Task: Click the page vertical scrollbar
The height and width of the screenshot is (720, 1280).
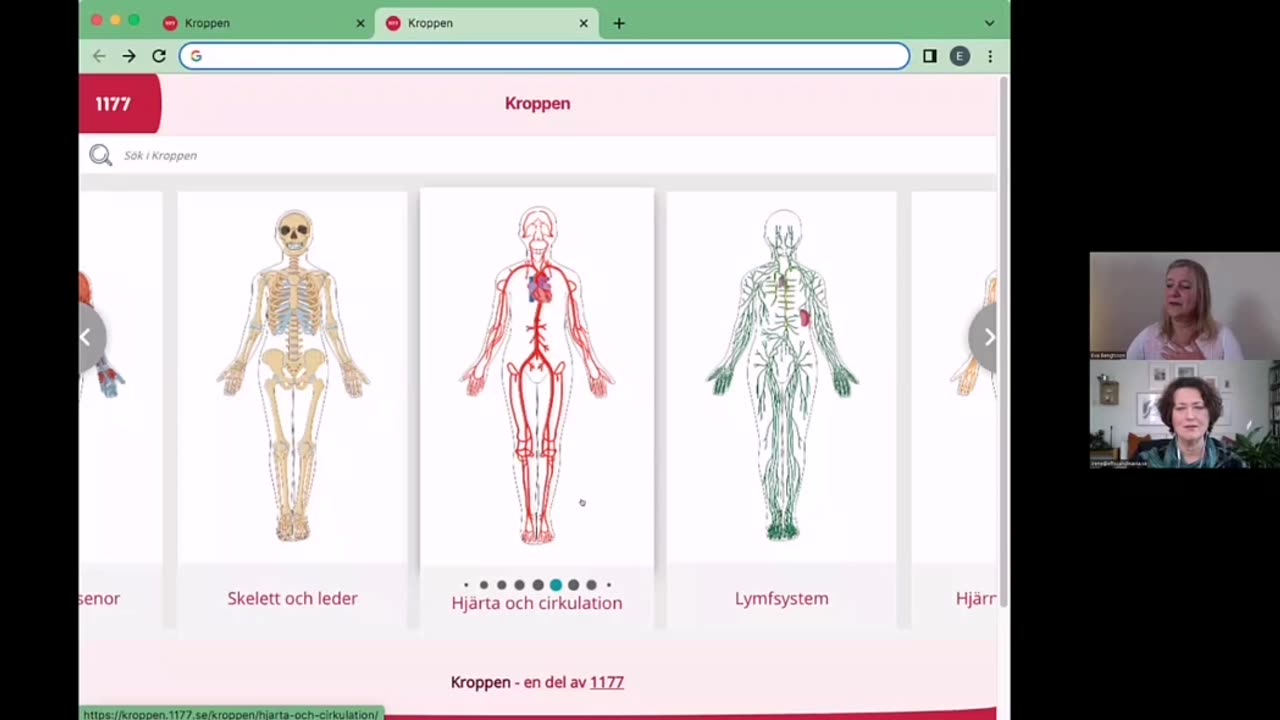Action: coord(1003,340)
